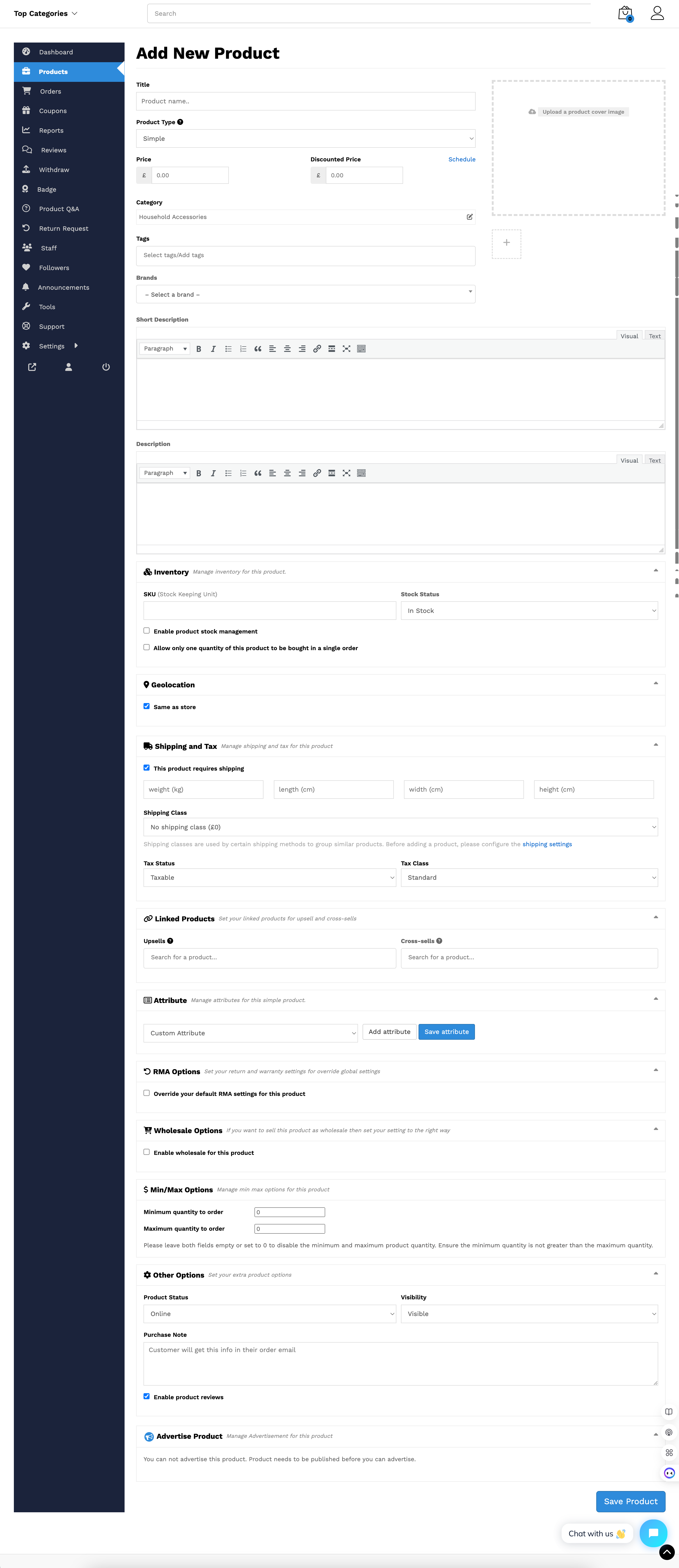Screen dimensions: 679x1568
Task: Check Override your default RMA settings
Action: click(x=147, y=1093)
